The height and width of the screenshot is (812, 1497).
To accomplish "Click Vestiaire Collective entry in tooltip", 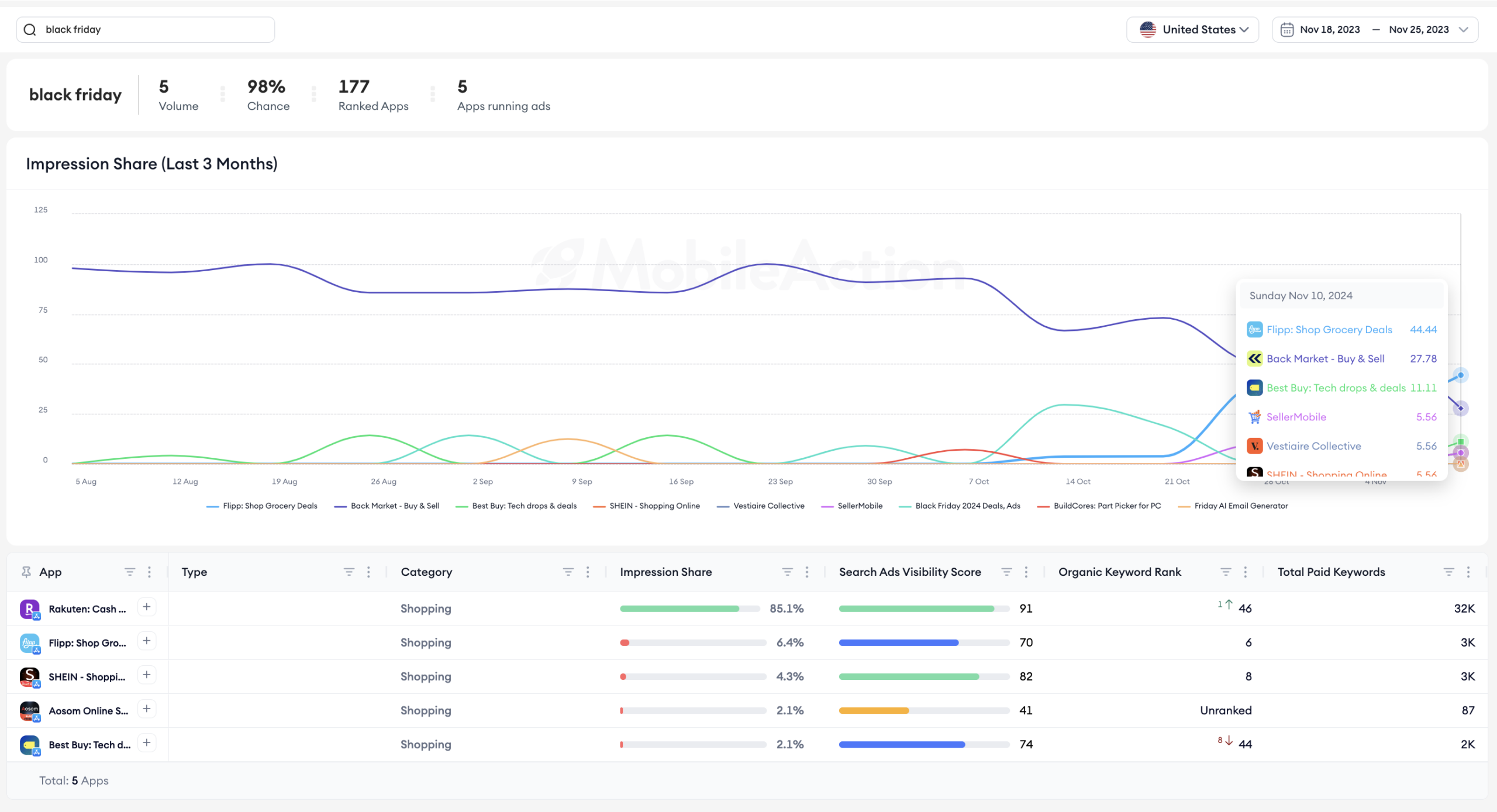I will [1342, 447].
